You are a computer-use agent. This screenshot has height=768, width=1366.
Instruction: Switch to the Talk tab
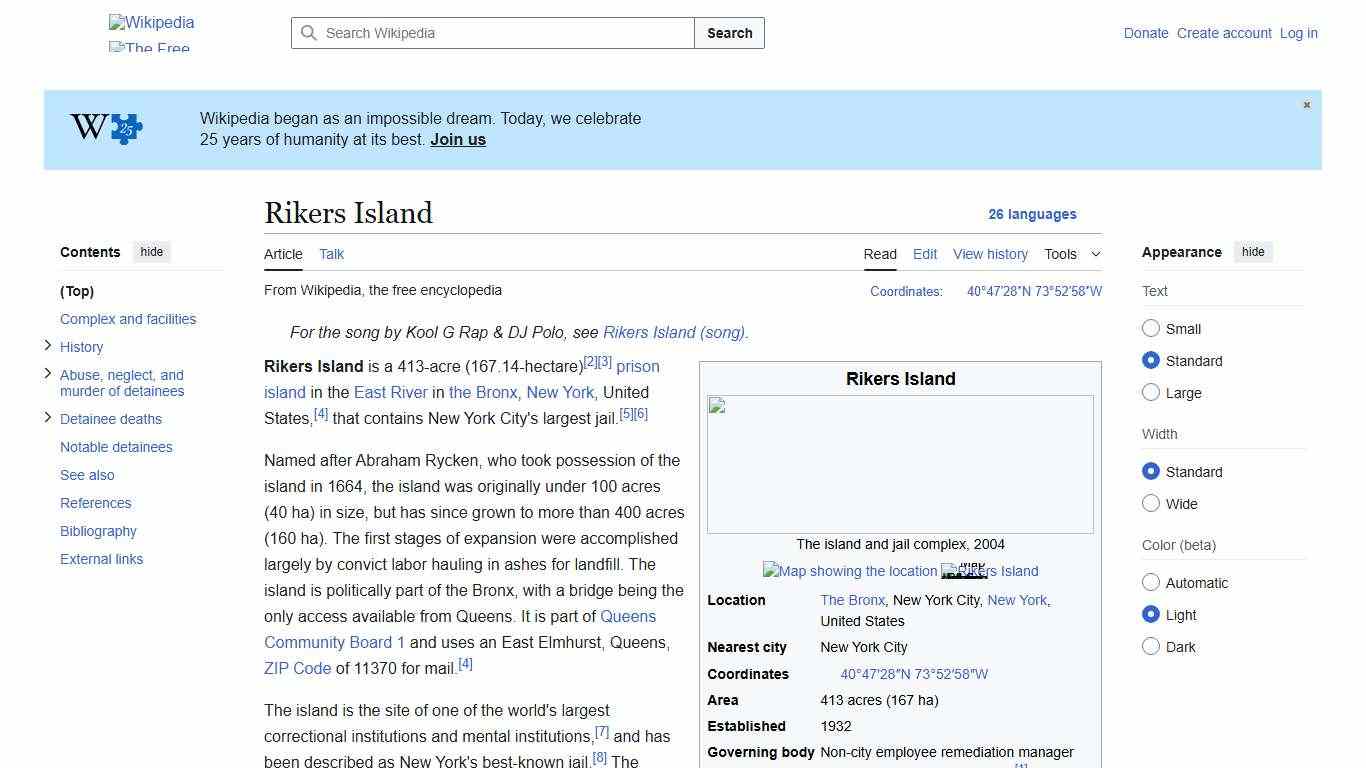[331, 254]
